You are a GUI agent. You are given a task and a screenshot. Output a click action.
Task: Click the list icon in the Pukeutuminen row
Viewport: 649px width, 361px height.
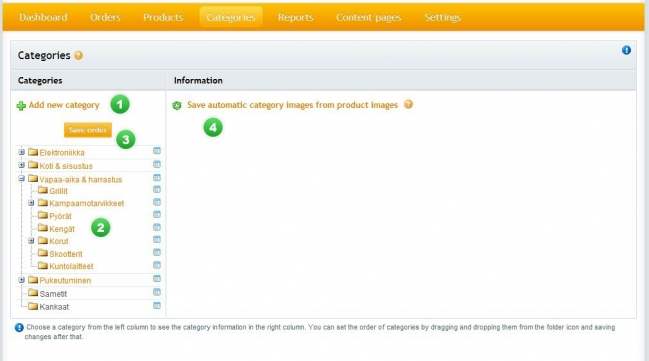(157, 279)
